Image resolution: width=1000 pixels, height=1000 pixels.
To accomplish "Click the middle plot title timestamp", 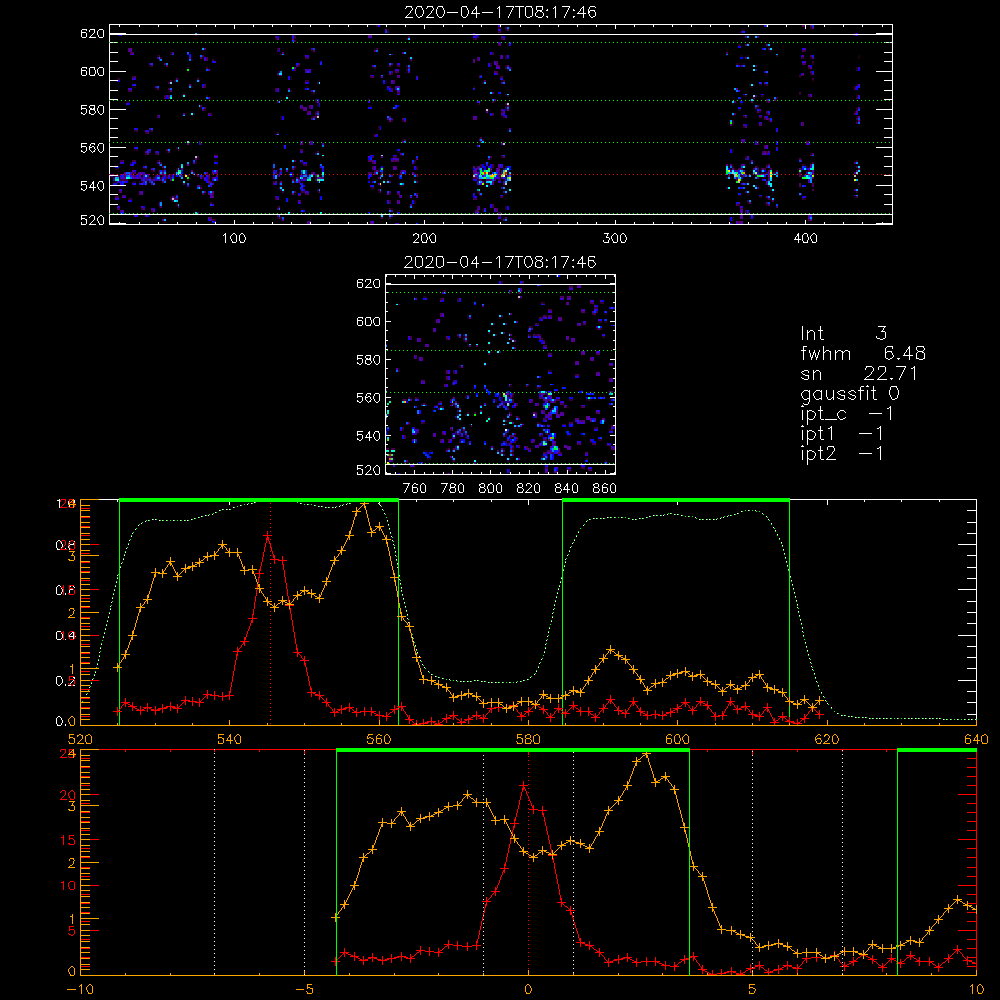I will click(500, 262).
